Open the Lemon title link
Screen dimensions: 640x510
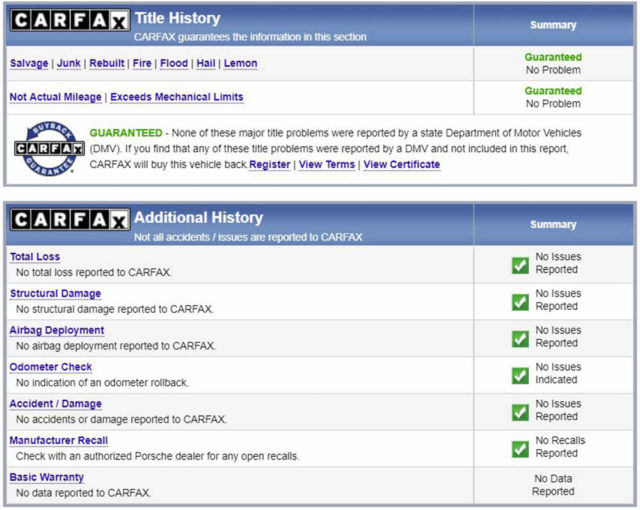pyautogui.click(x=240, y=63)
